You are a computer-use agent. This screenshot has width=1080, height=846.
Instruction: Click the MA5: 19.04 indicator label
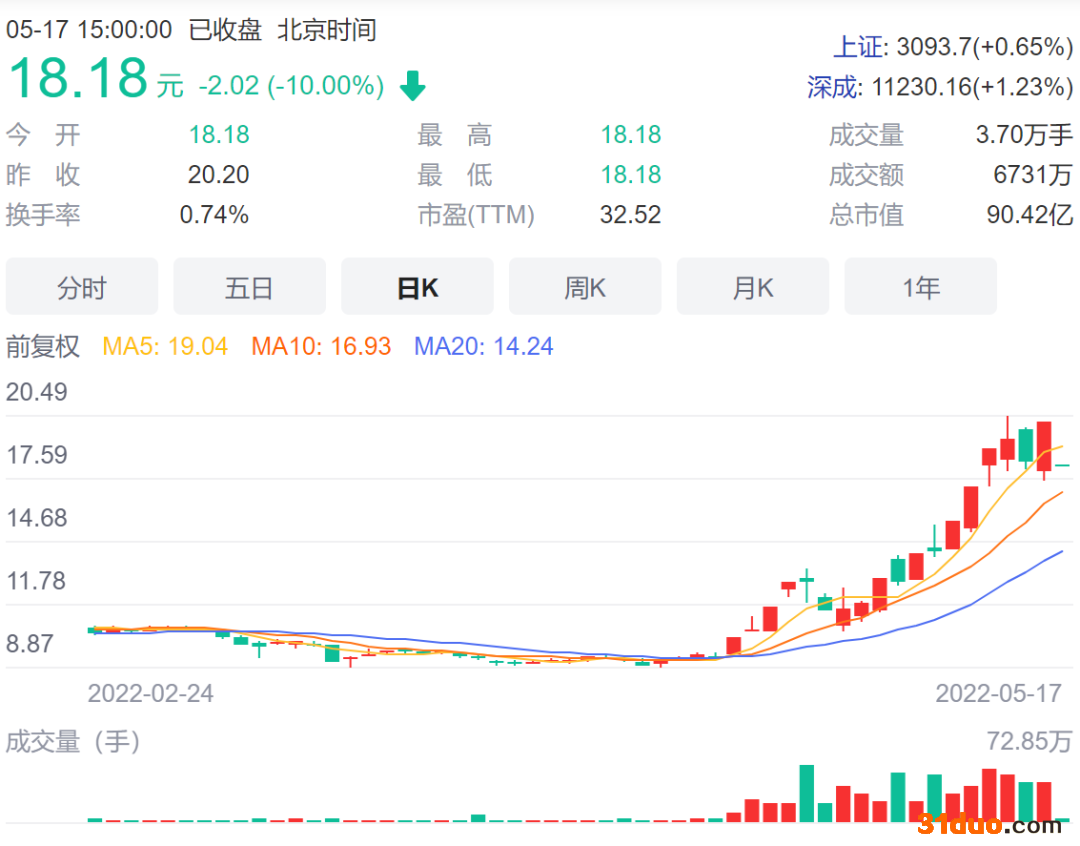coord(165,347)
